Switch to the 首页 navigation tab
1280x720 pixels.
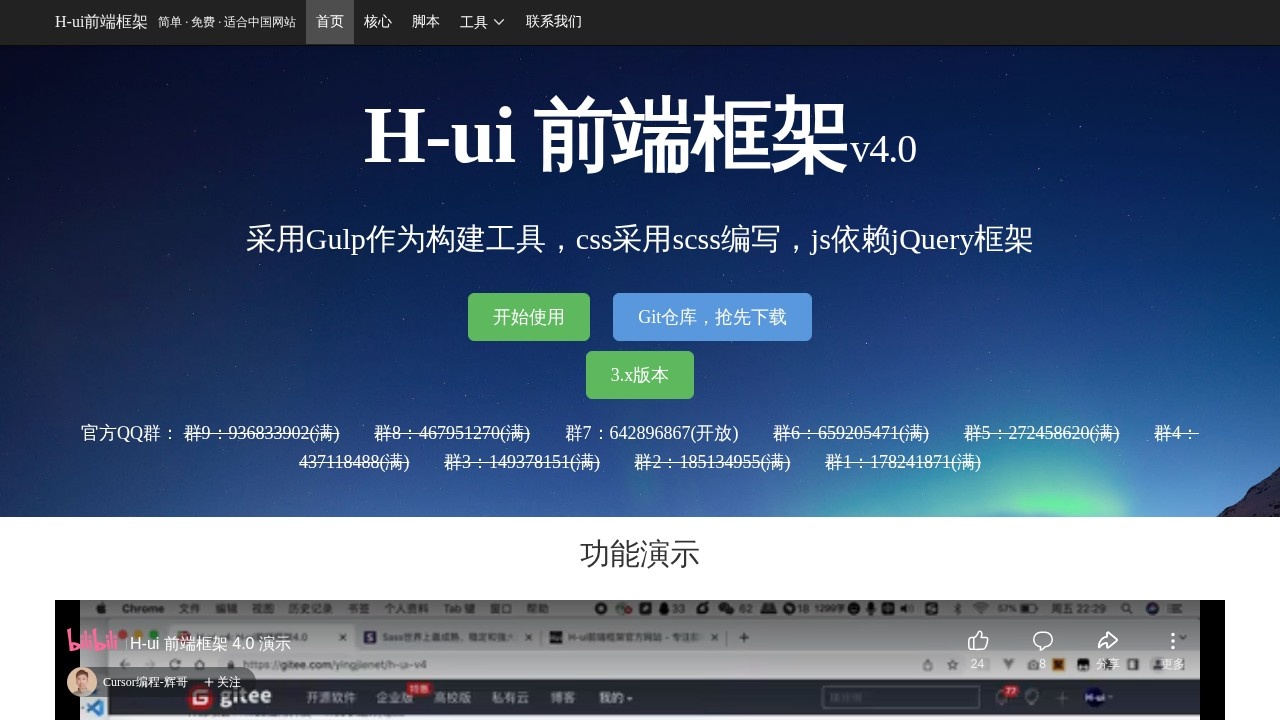coord(329,21)
